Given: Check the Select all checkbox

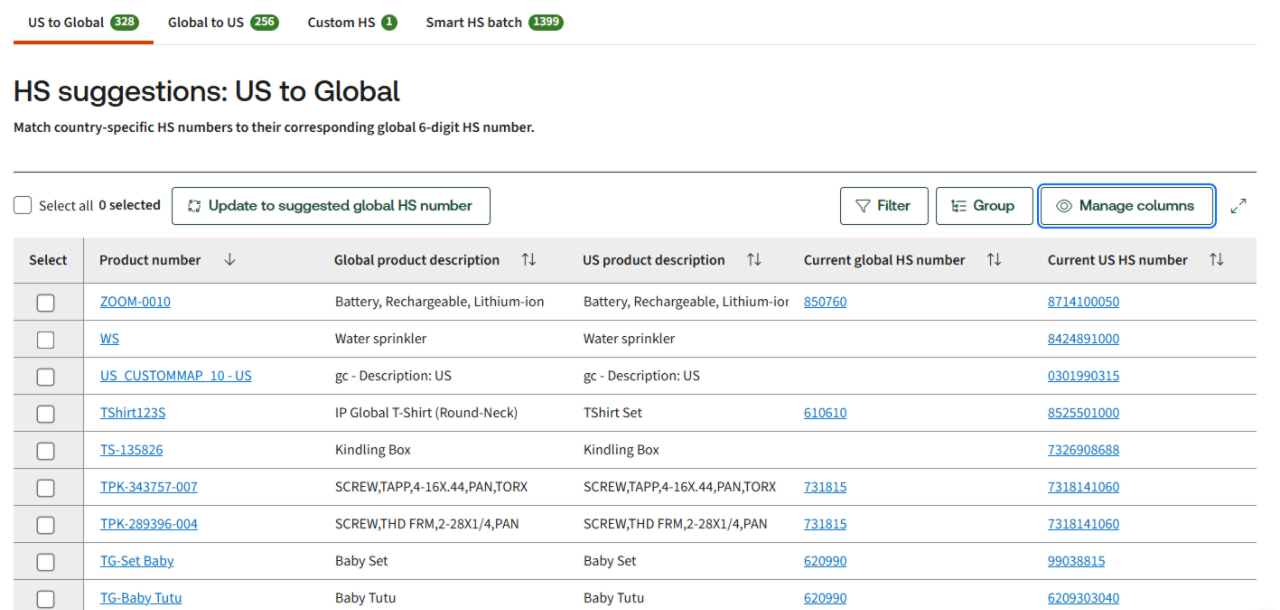Looking at the screenshot, I should click(23, 206).
